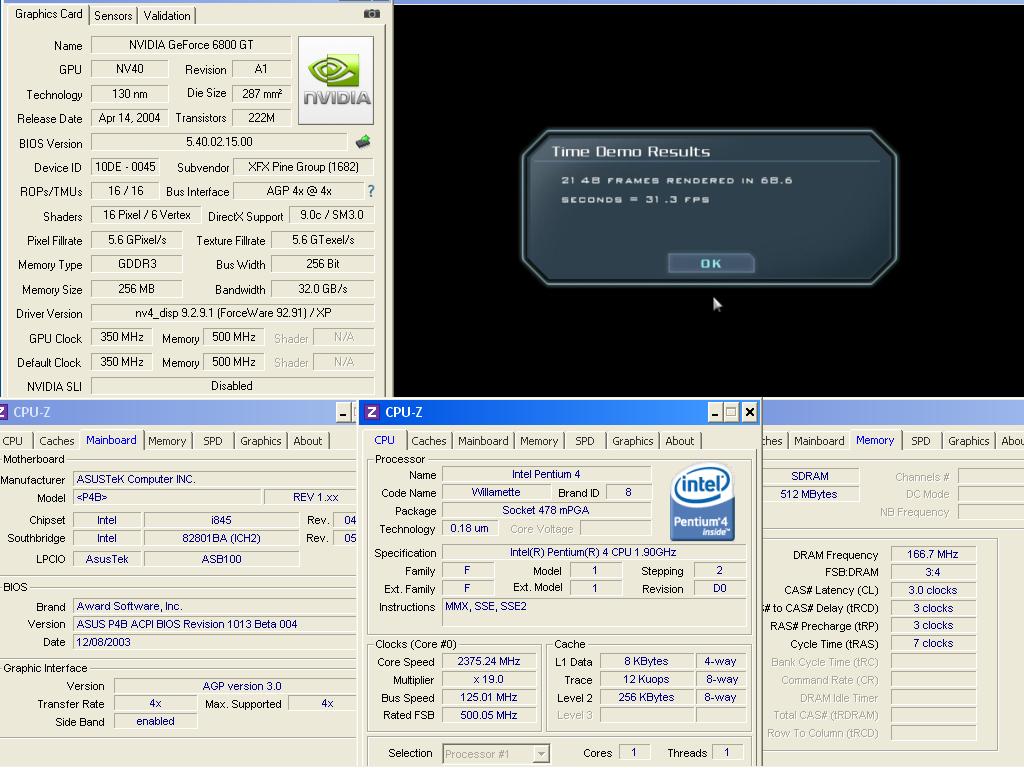Viewport: 1024px width, 768px height.
Task: Click the BIOS Version 5.40.02.15.00 field
Action: 219,142
